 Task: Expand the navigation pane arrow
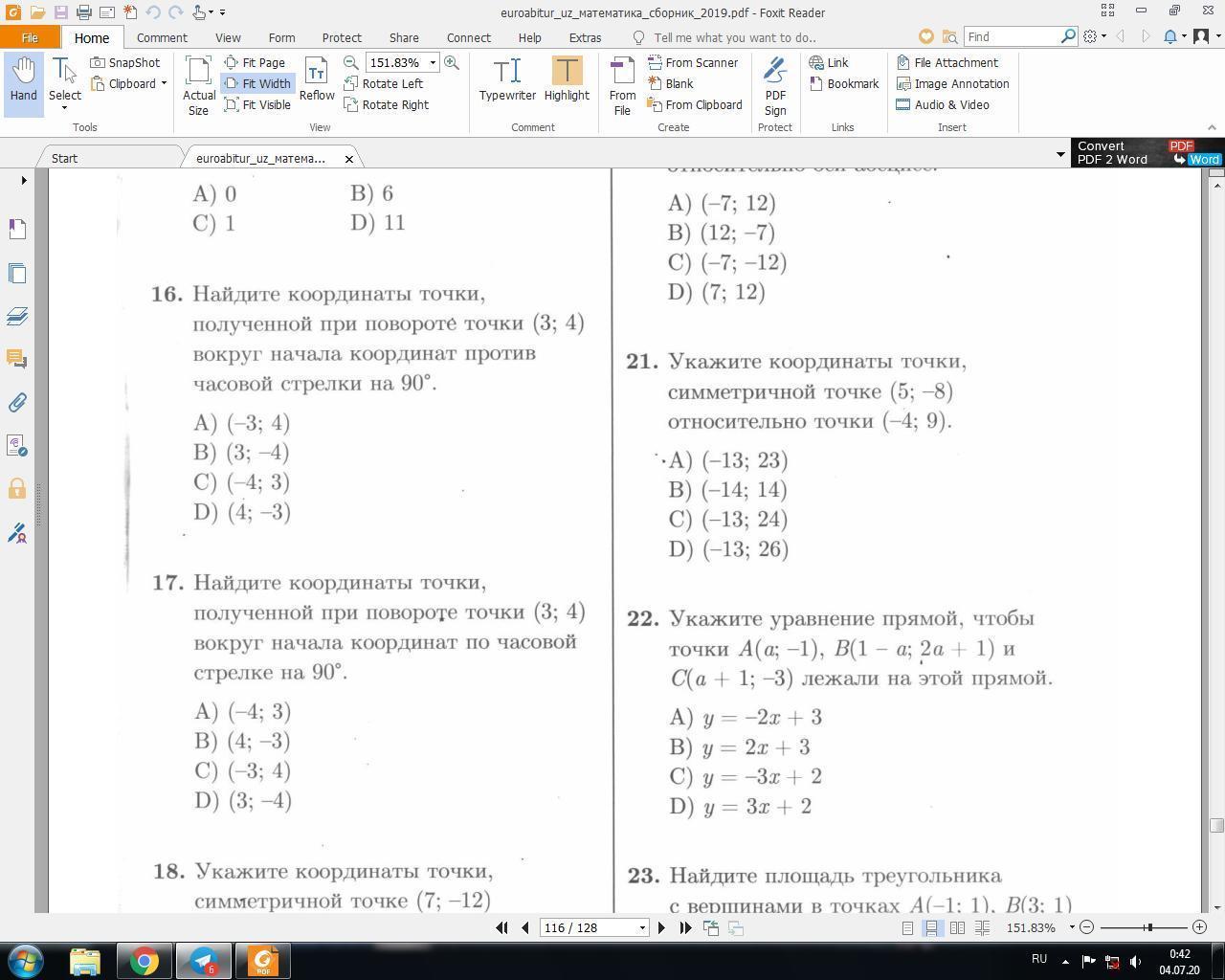(x=24, y=180)
